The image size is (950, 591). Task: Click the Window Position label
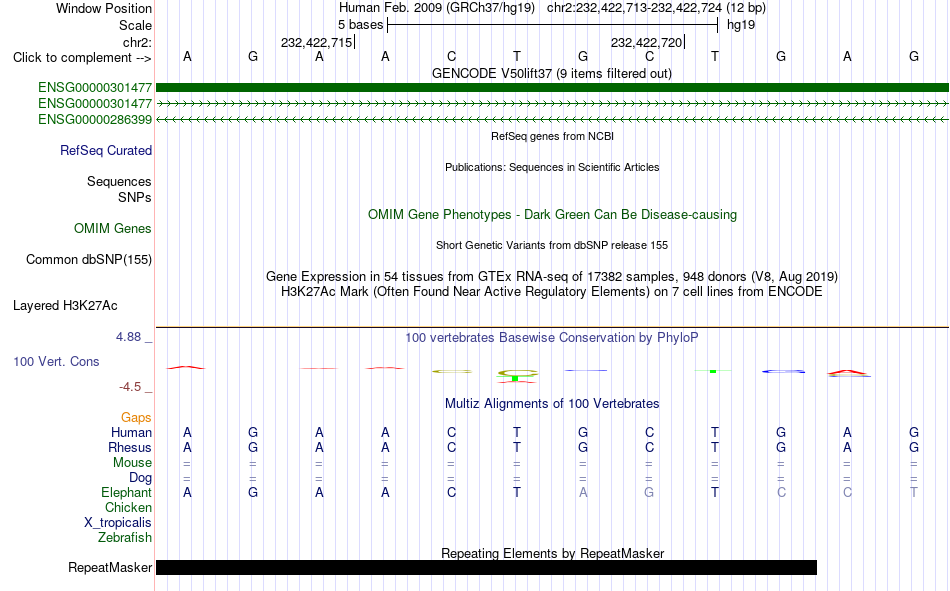point(104,8)
